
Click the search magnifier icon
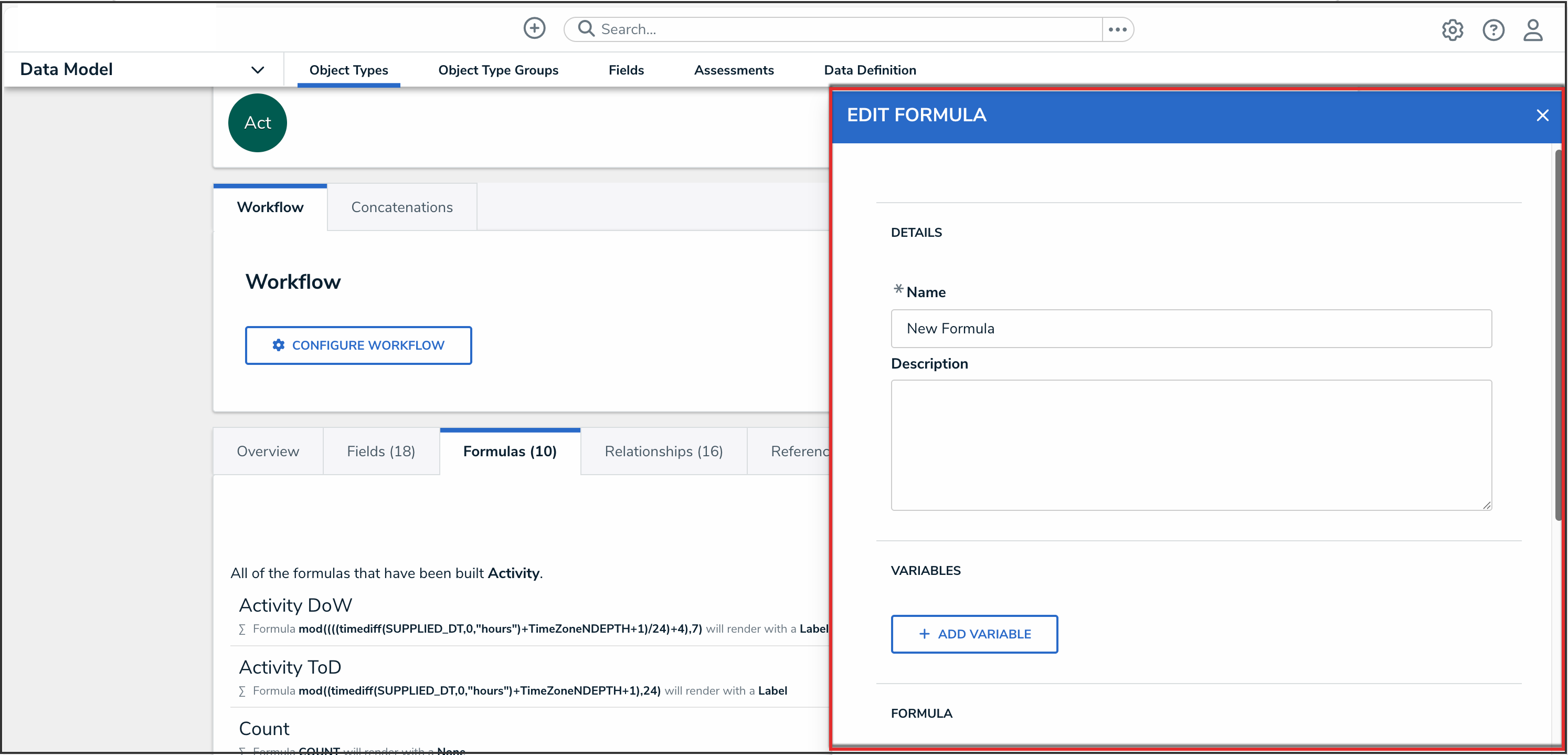[586, 29]
